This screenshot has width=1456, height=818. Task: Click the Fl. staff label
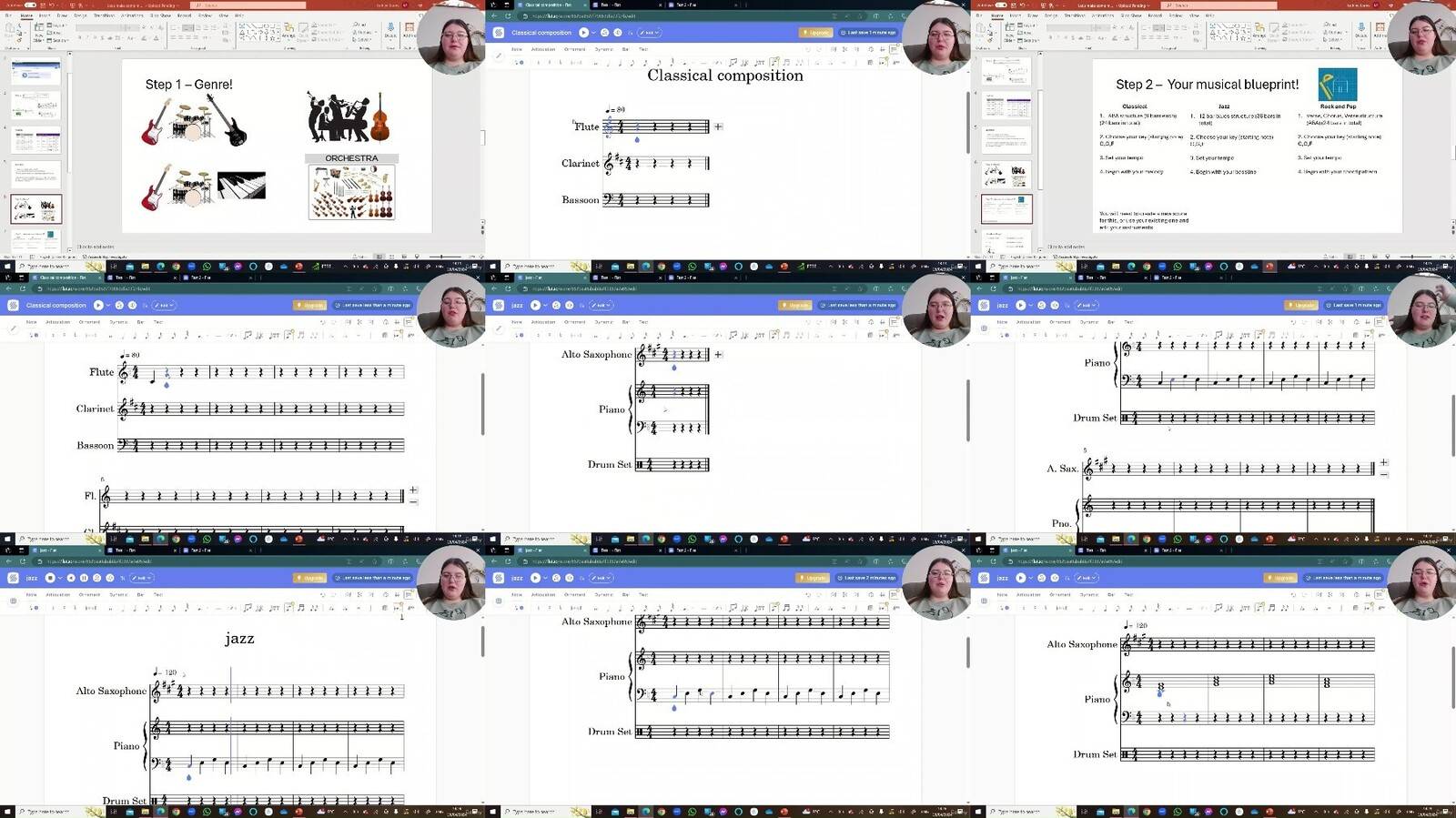pyautogui.click(x=90, y=496)
